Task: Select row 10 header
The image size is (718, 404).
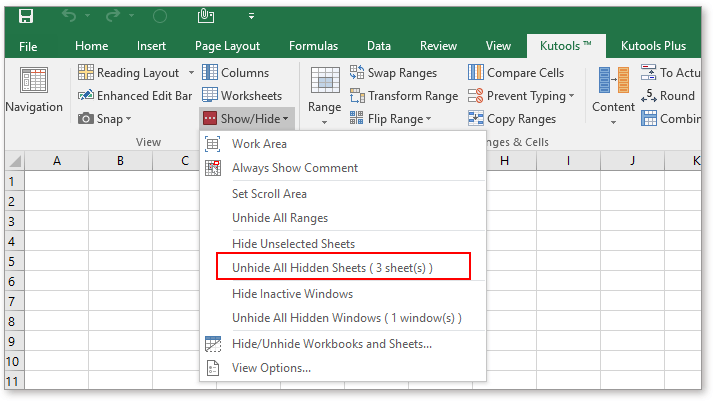Action: pyautogui.click(x=15, y=361)
